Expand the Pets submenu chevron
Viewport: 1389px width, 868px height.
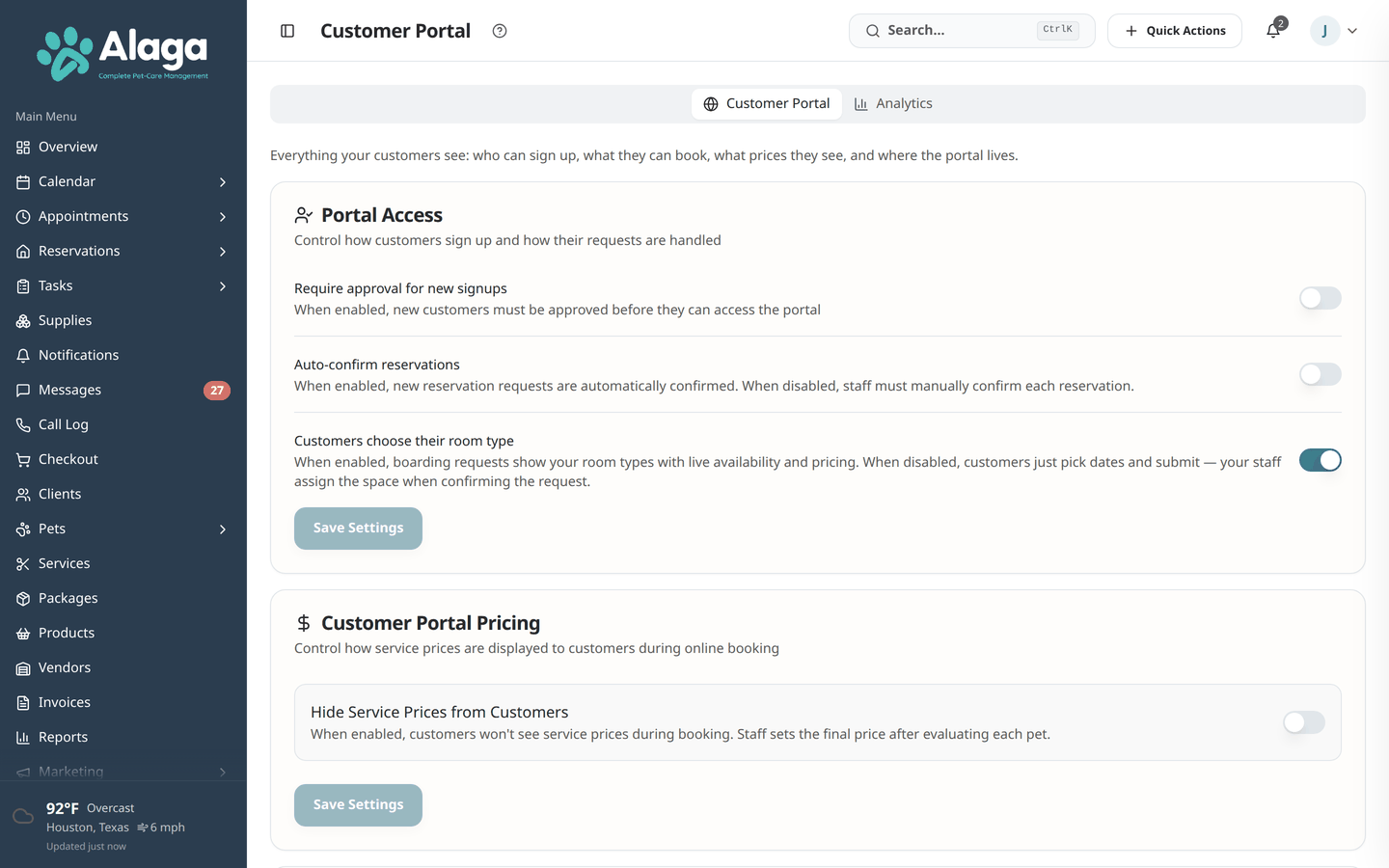pos(223,529)
